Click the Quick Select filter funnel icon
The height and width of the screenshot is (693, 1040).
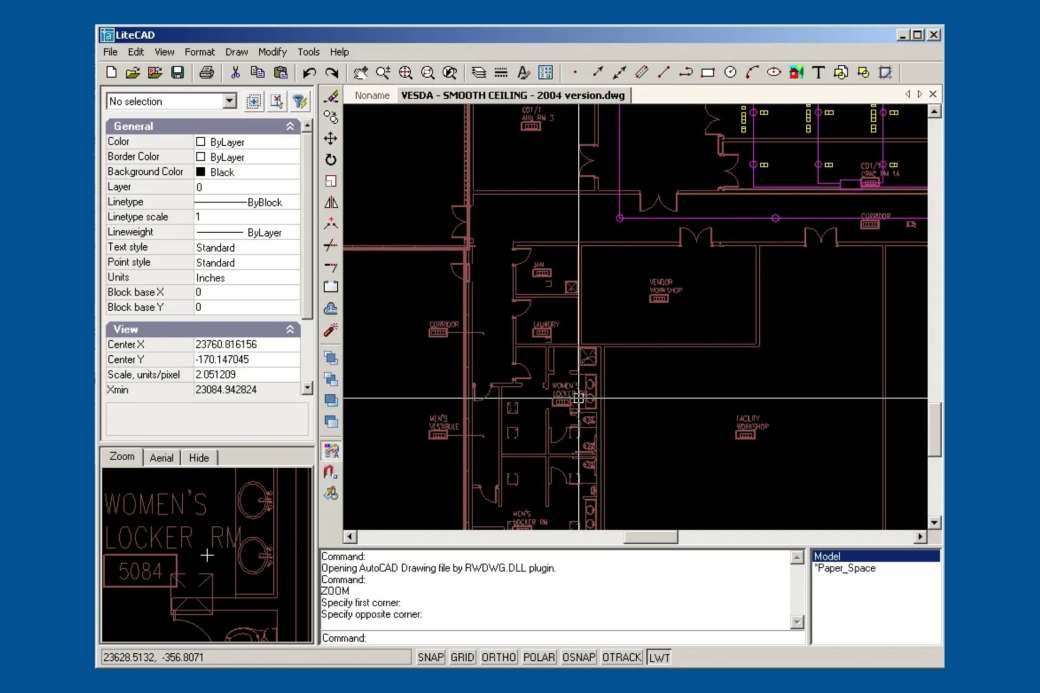pyautogui.click(x=300, y=101)
